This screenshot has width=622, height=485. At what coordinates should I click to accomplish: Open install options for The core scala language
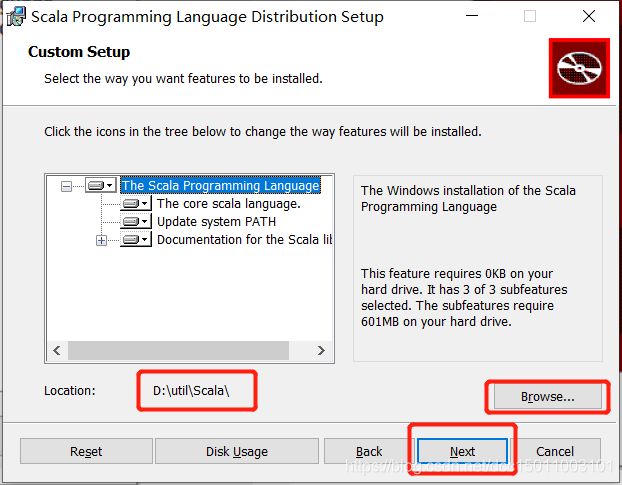(136, 203)
